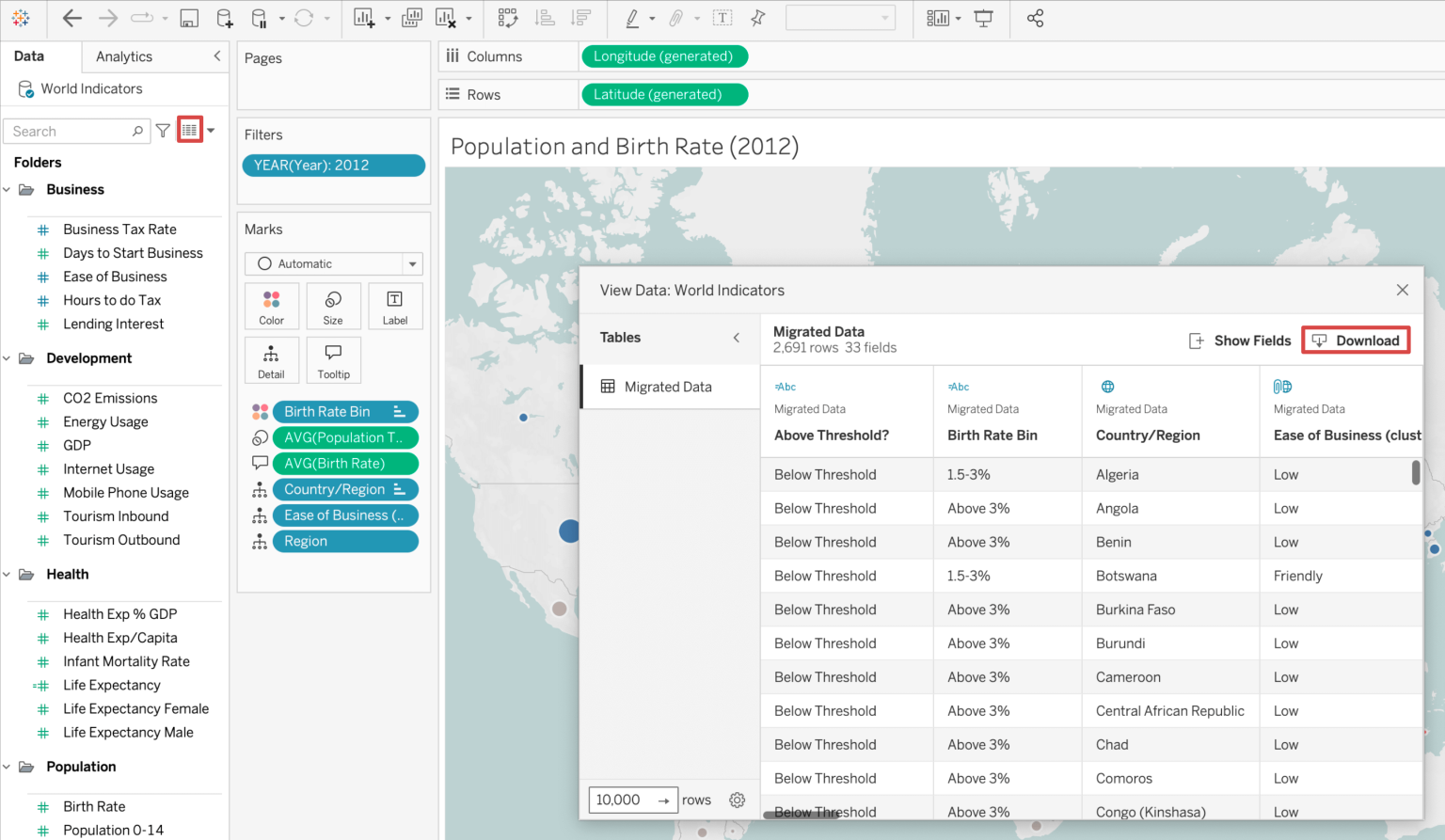Sort the view ascending
Screen dimensions: 1445x840
coord(545,18)
